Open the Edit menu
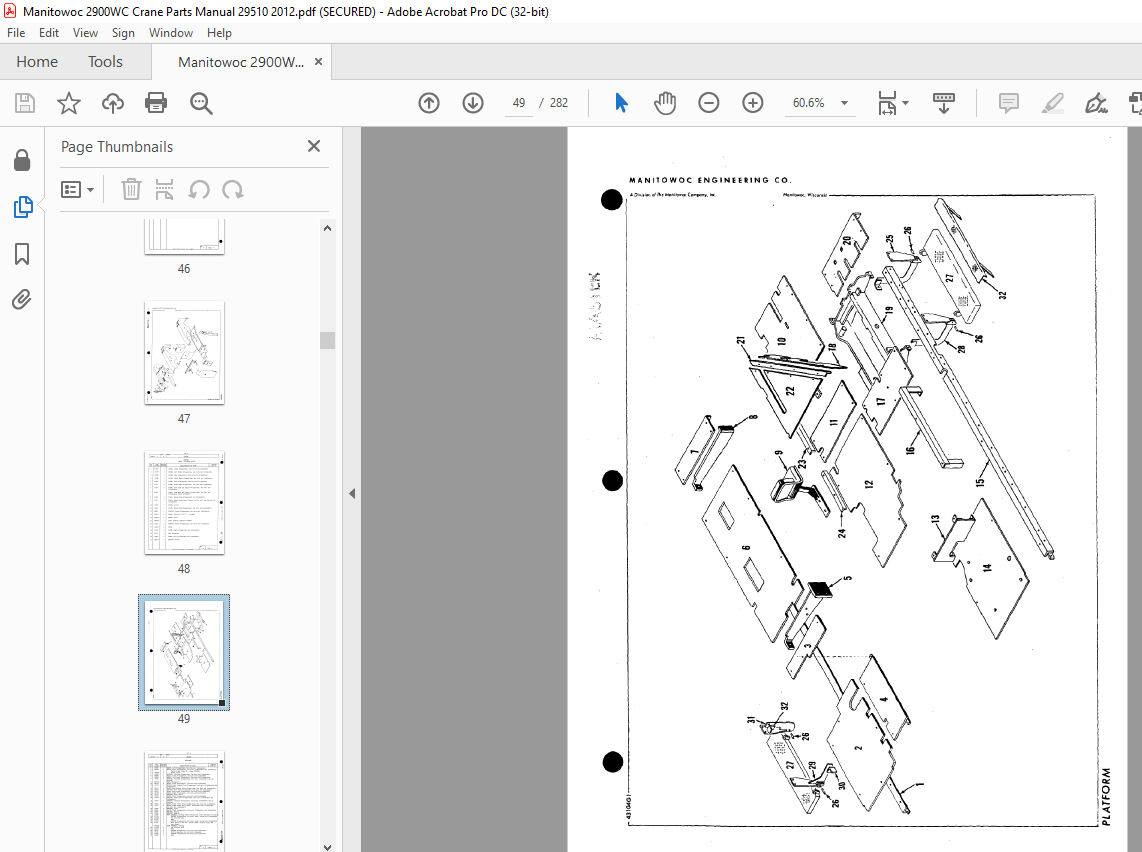 pyautogui.click(x=49, y=33)
